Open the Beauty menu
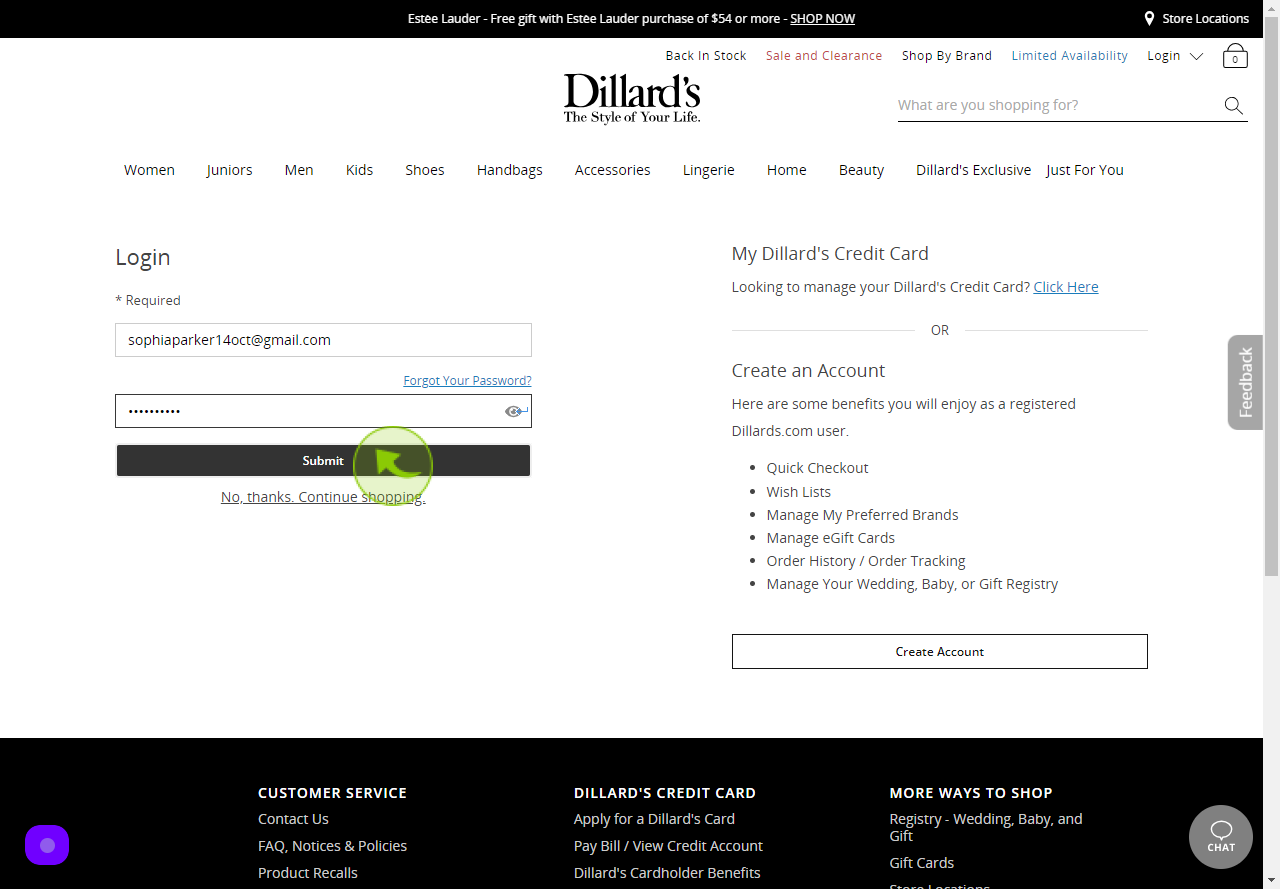The width and height of the screenshot is (1280, 889). pos(861,170)
